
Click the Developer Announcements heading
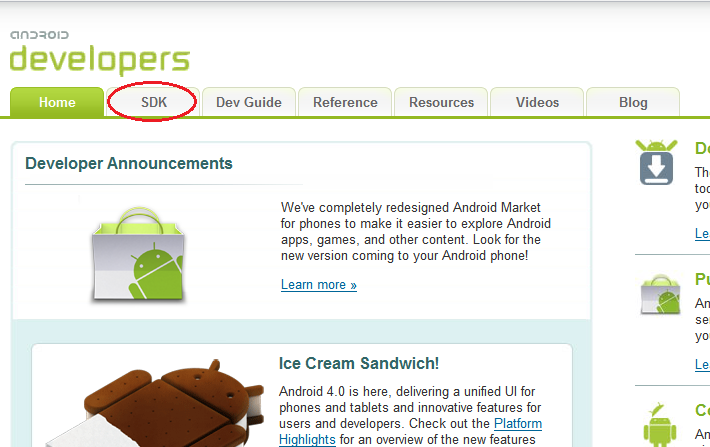click(x=129, y=163)
